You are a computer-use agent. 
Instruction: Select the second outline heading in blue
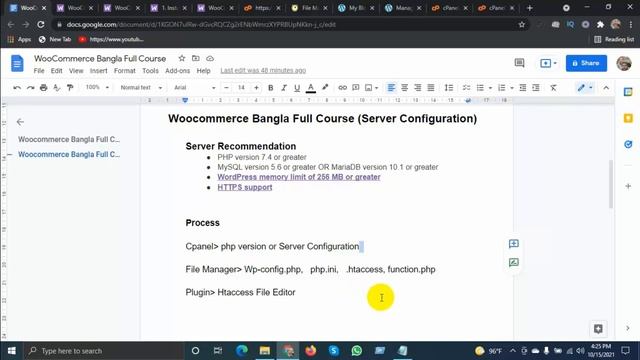point(69,154)
